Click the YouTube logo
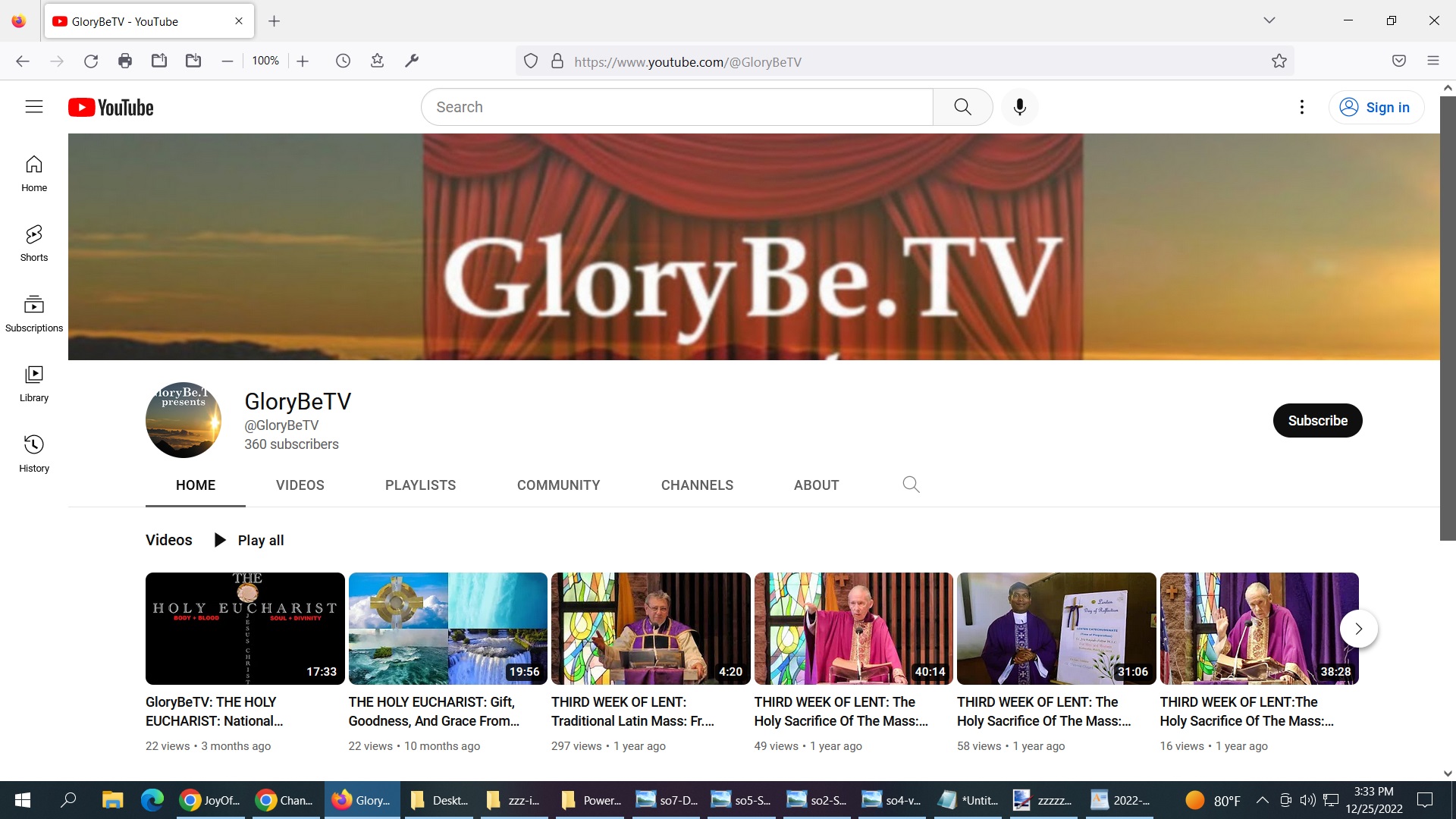1456x819 pixels. (111, 108)
